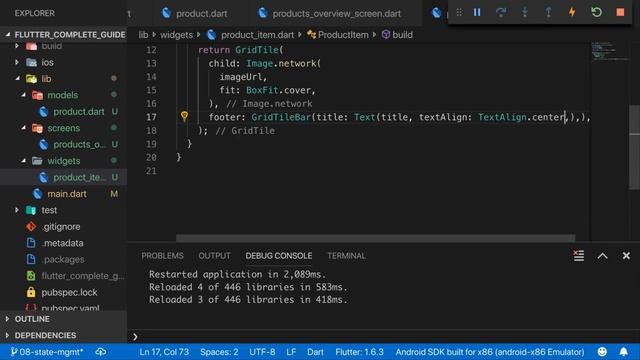Pause the debug session
This screenshot has width=640, height=360.
[477, 13]
